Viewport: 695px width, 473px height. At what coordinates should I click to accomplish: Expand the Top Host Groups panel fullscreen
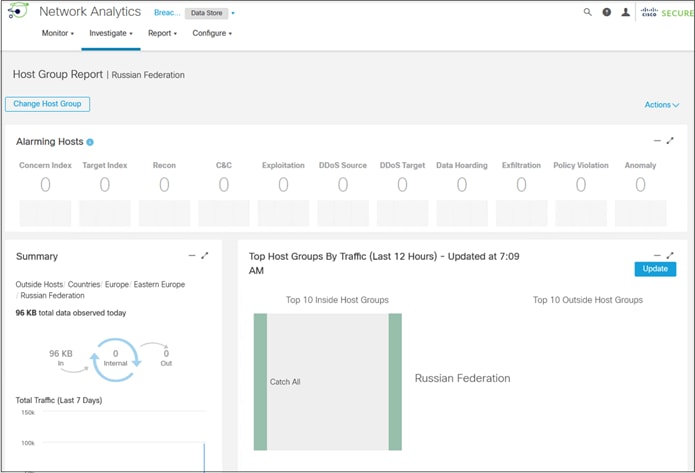[670, 255]
